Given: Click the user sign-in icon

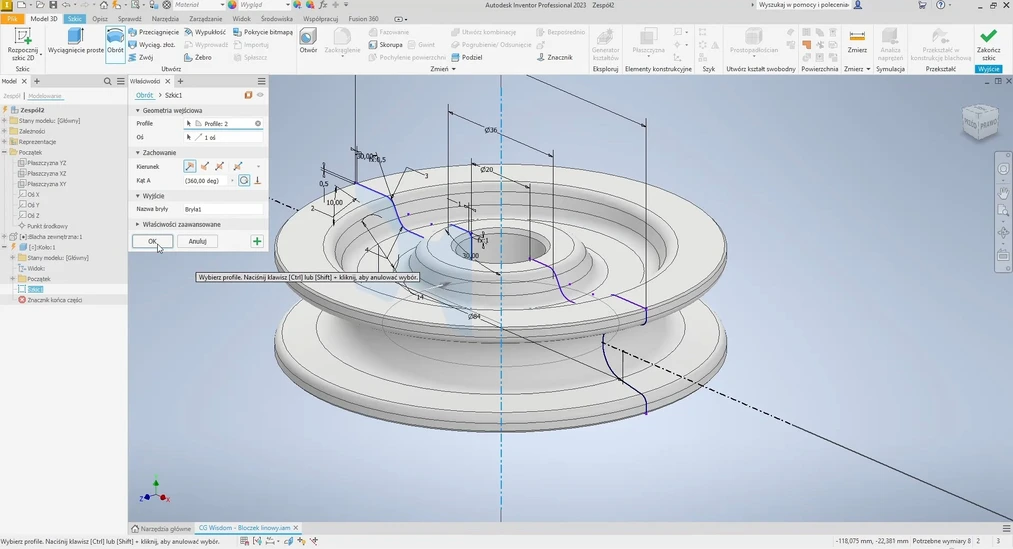Looking at the screenshot, I should [858, 5].
